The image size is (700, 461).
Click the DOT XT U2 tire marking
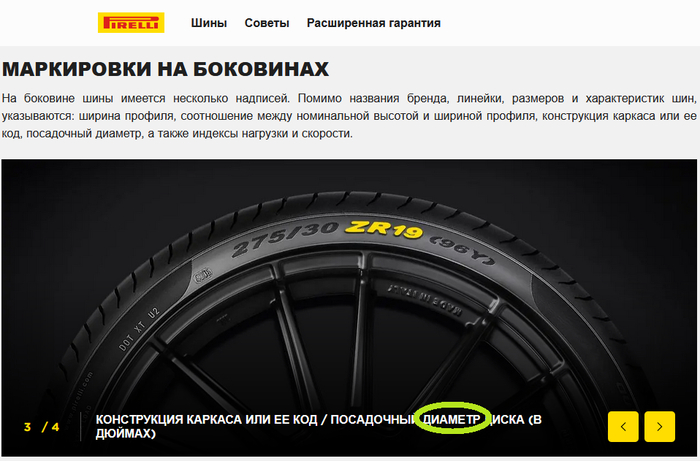pyautogui.click(x=139, y=329)
